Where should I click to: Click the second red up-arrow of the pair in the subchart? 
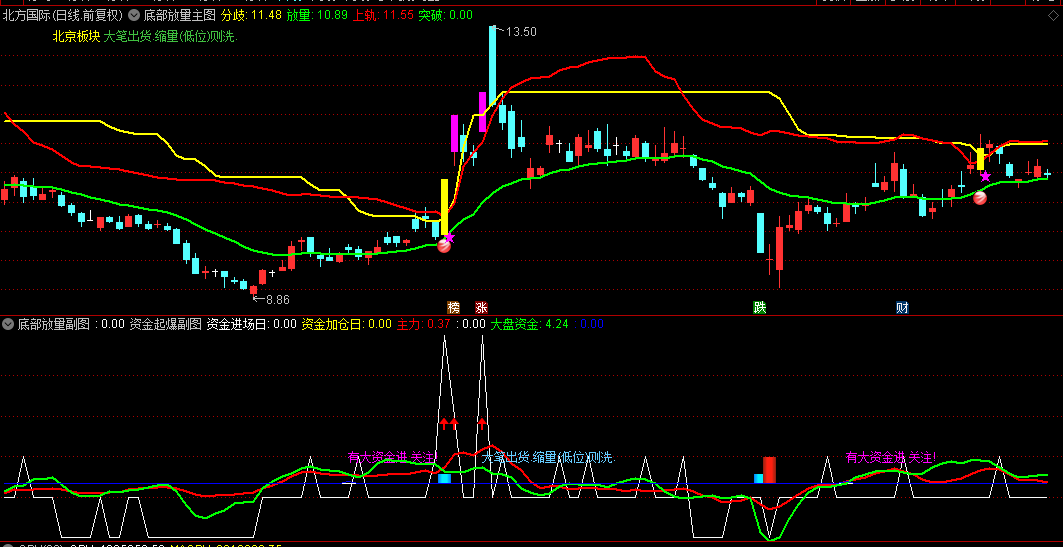click(454, 424)
